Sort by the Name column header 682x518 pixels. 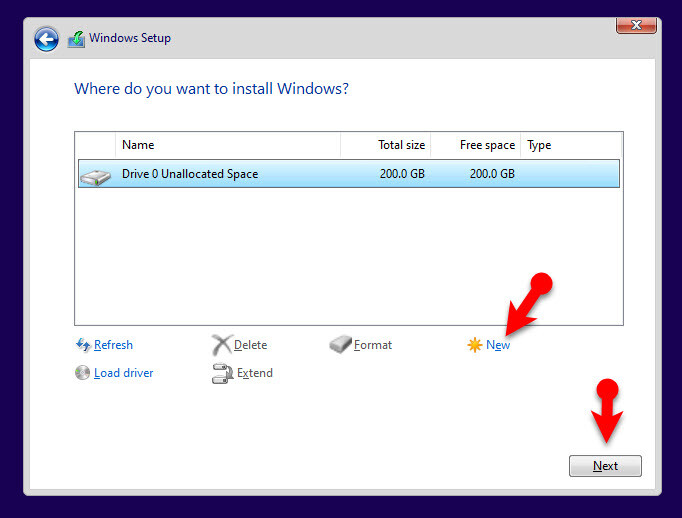click(227, 145)
